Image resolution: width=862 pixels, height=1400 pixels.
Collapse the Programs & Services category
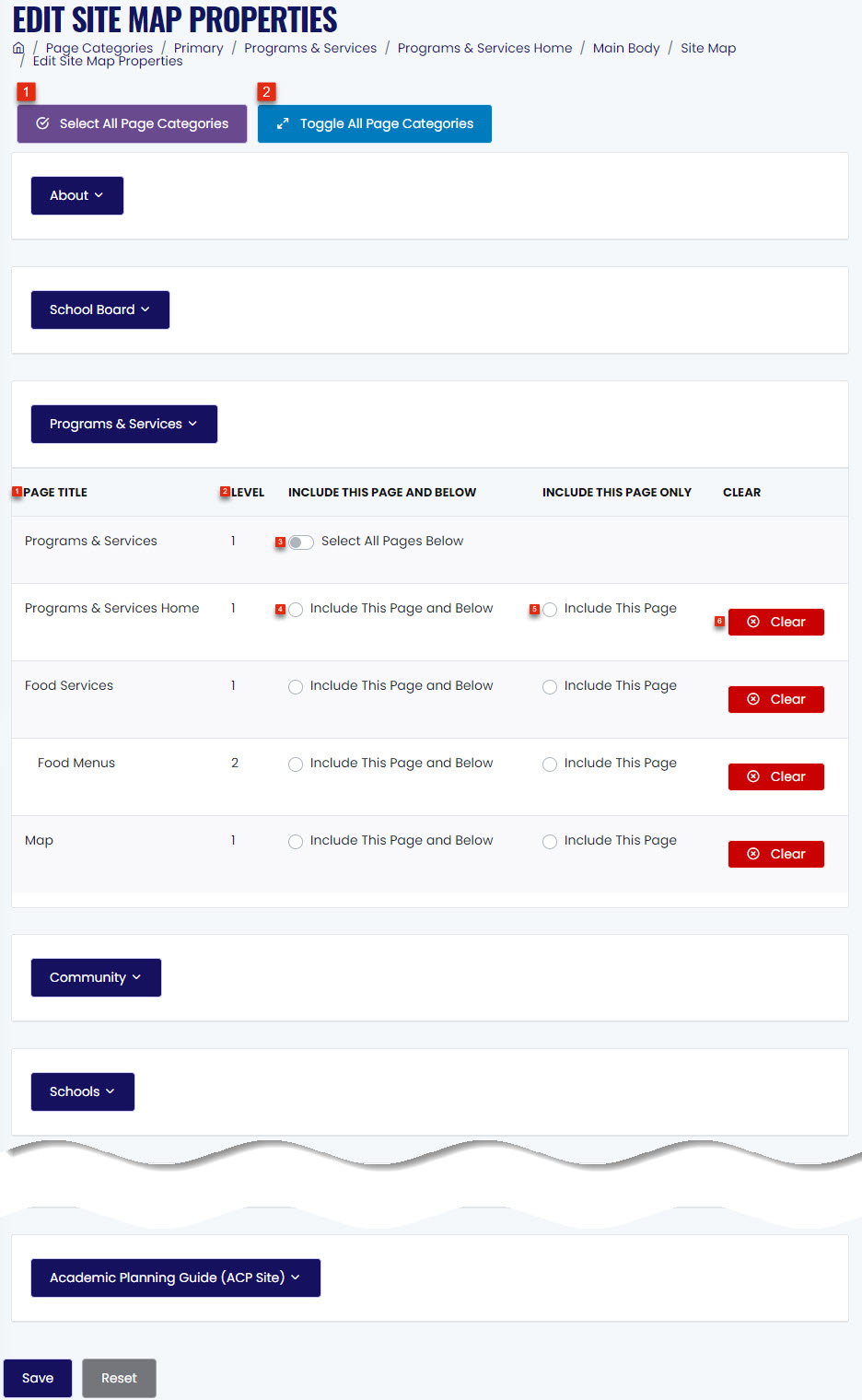pyautogui.click(x=124, y=424)
